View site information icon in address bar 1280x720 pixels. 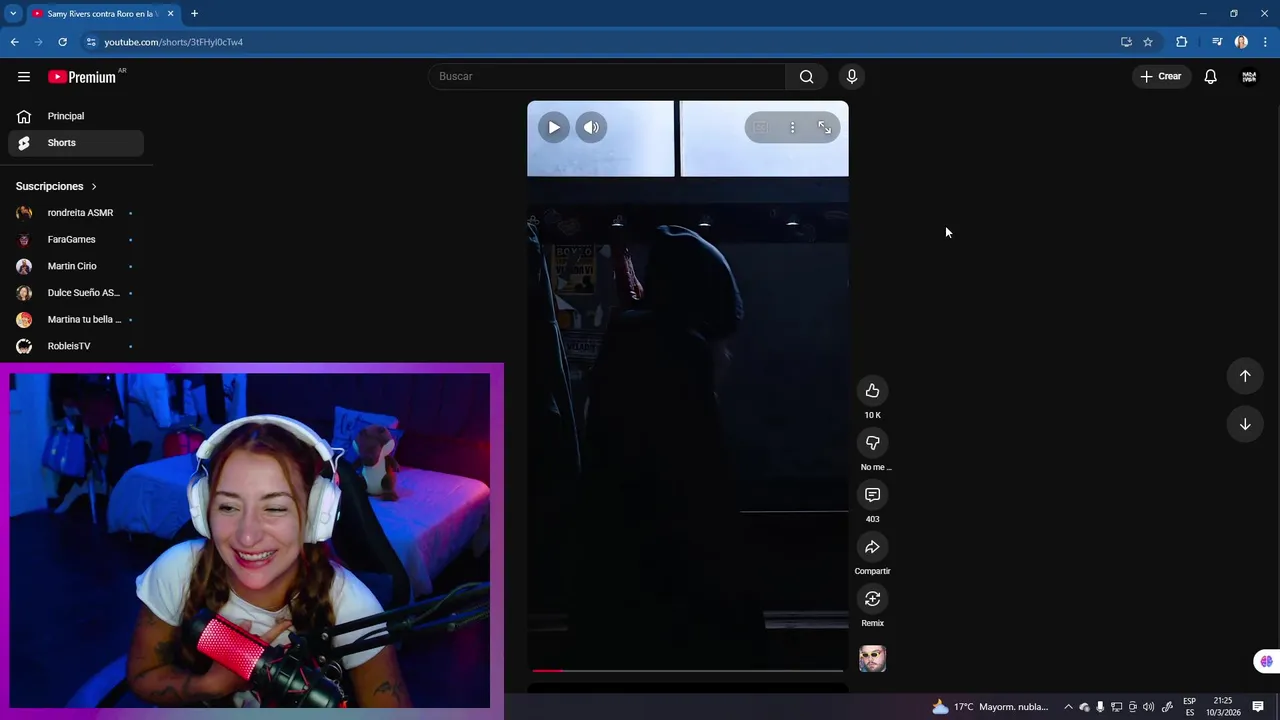pos(91,42)
